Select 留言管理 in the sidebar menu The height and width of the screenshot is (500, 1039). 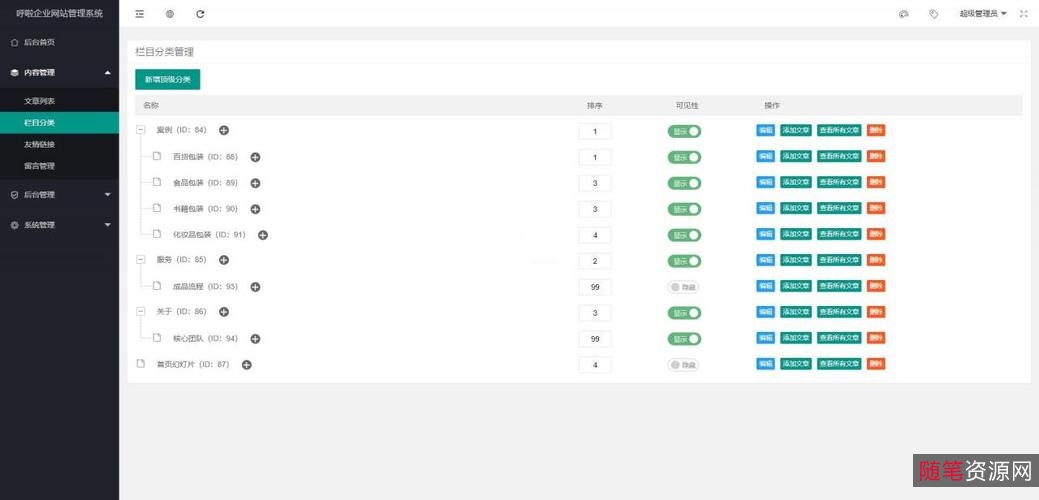click(x=40, y=166)
